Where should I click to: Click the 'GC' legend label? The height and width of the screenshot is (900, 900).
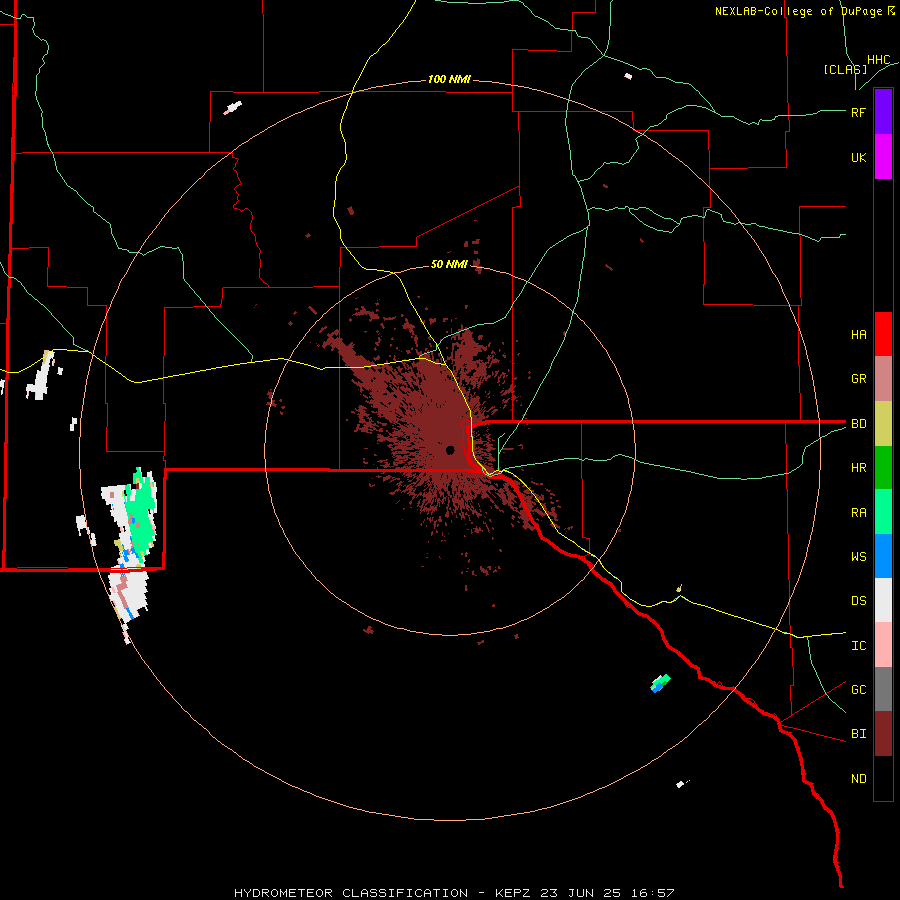[859, 690]
